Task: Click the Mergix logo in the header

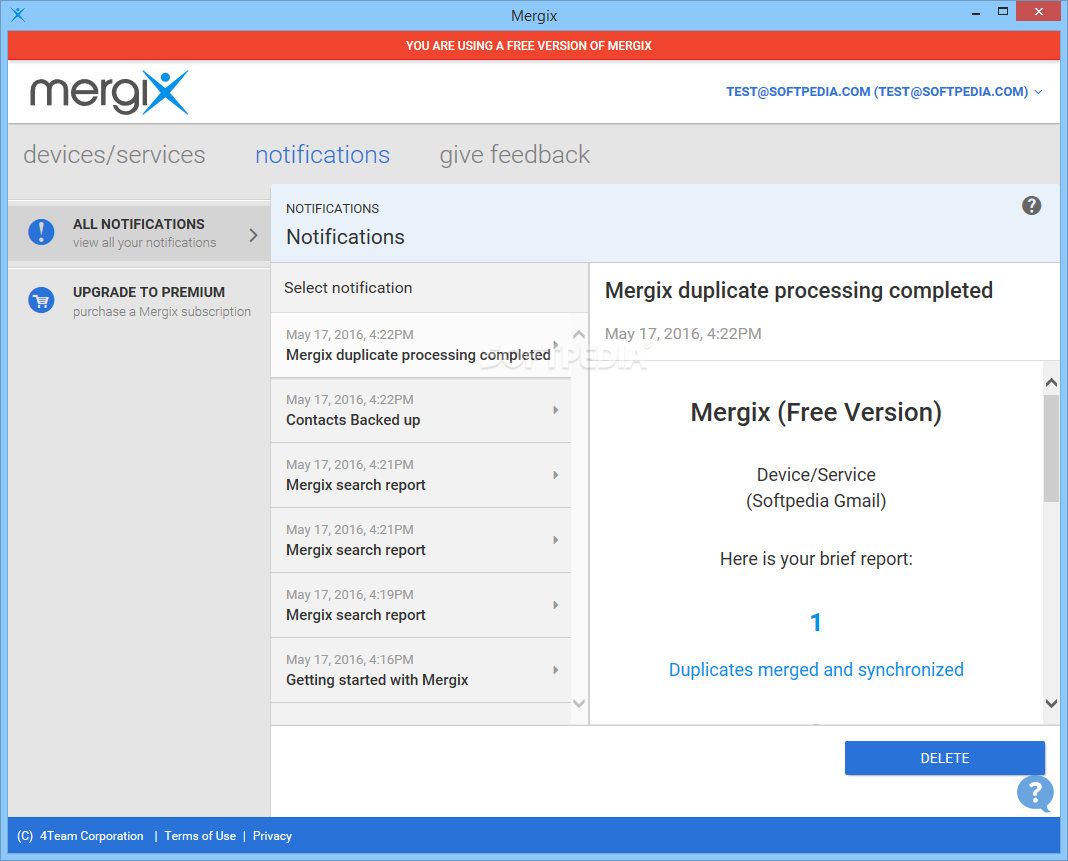Action: pos(109,92)
